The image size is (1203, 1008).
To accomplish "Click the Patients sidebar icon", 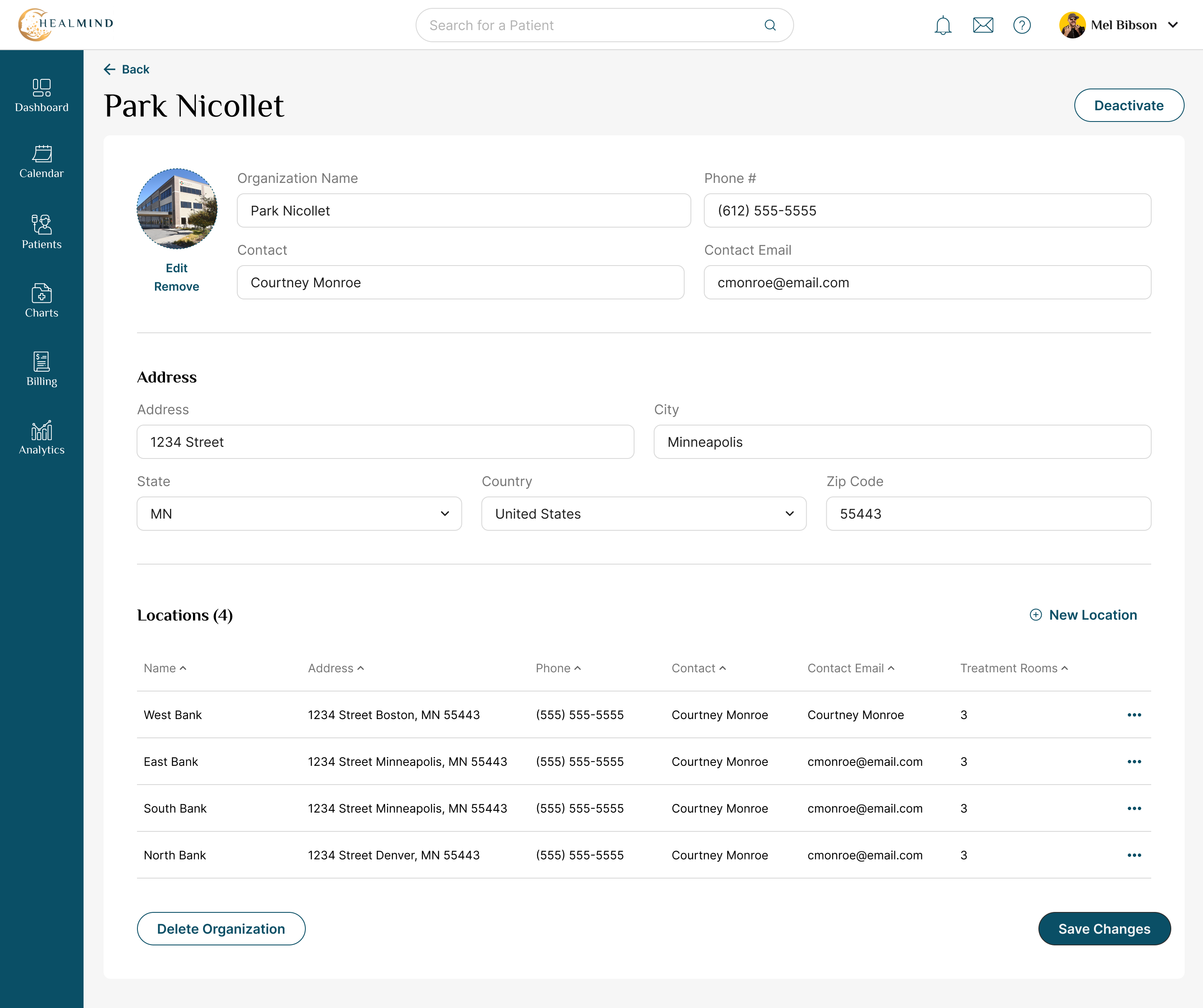I will (x=42, y=224).
